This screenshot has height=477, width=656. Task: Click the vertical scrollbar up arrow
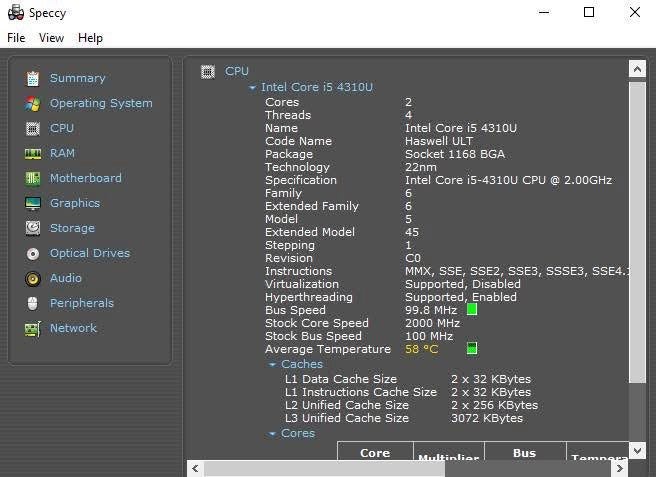point(637,69)
